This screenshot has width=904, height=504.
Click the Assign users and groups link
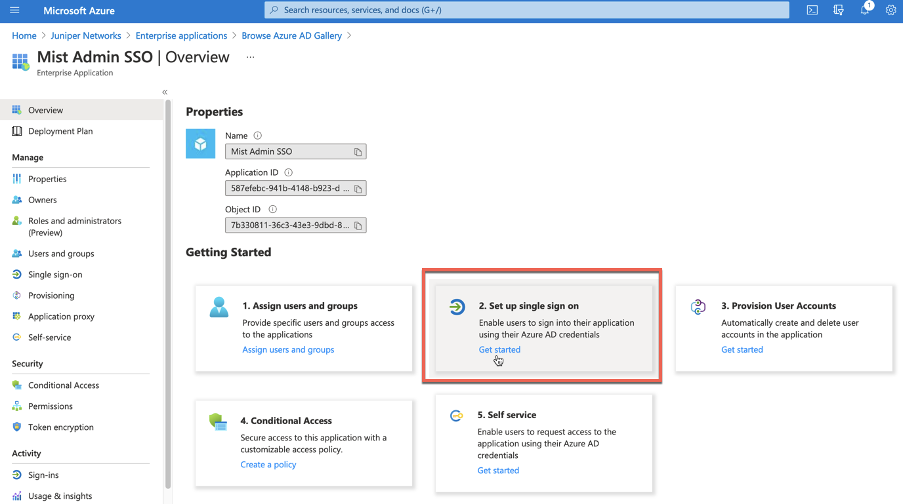(x=288, y=350)
